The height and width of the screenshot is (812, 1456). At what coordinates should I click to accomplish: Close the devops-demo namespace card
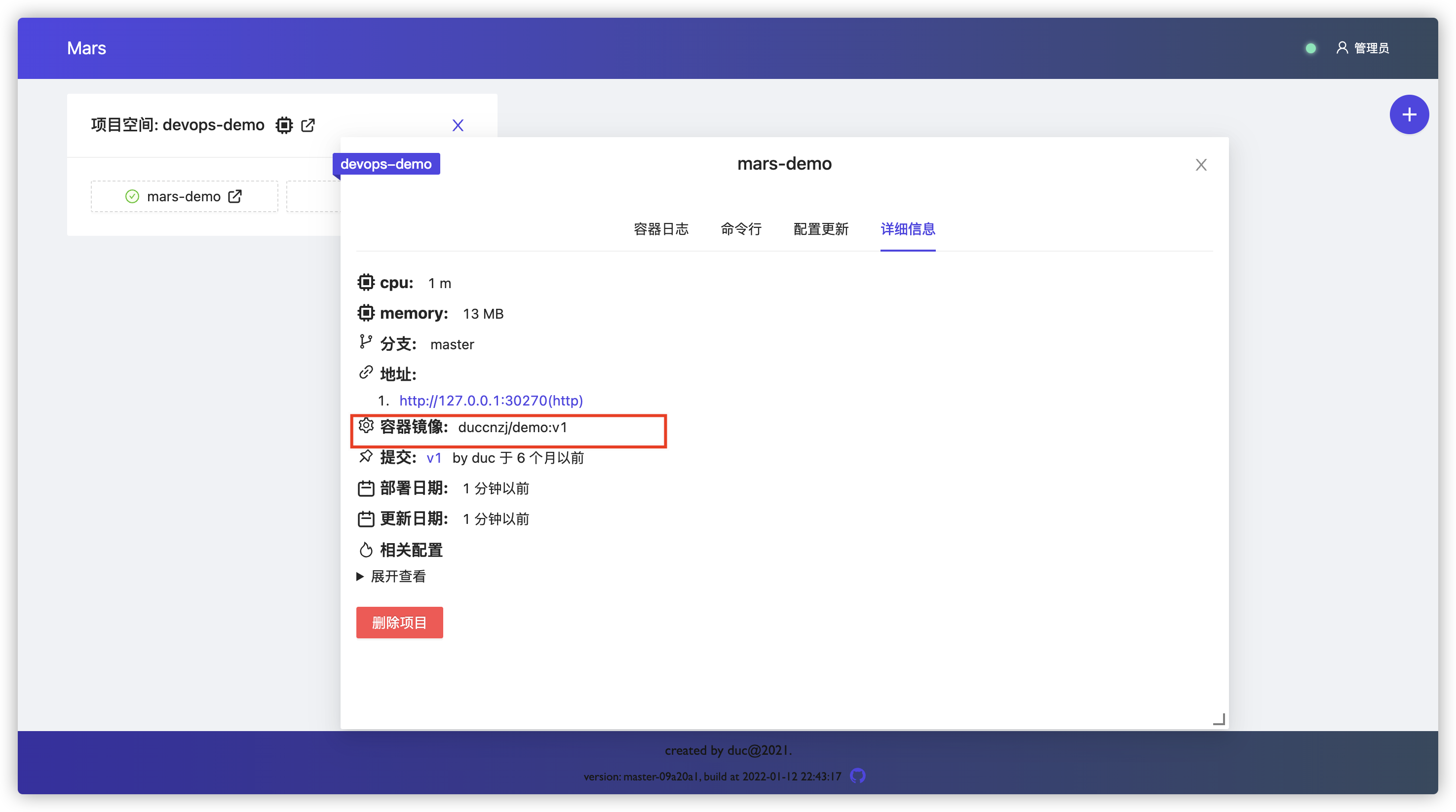pos(458,125)
